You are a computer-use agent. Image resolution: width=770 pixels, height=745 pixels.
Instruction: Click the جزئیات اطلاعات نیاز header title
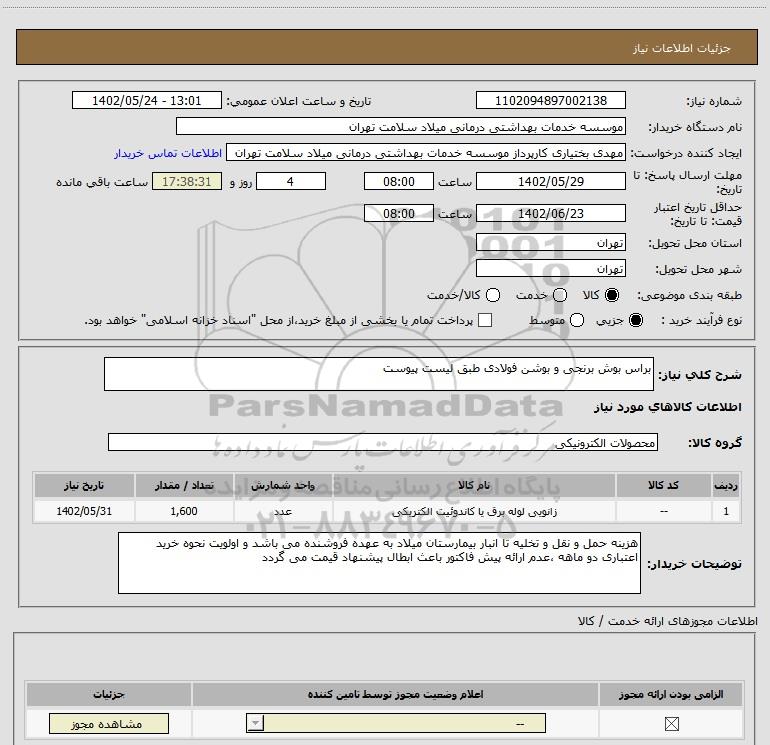682,48
